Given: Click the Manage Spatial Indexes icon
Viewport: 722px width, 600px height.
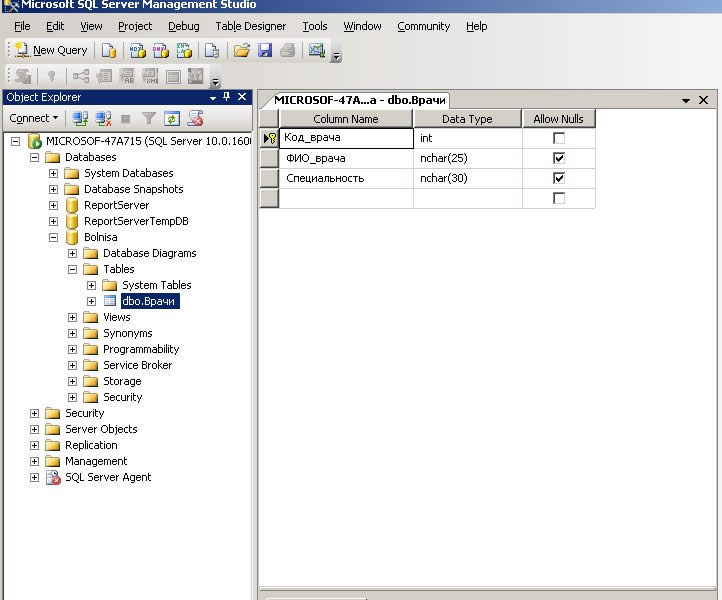Looking at the screenshot, I should (x=196, y=76).
